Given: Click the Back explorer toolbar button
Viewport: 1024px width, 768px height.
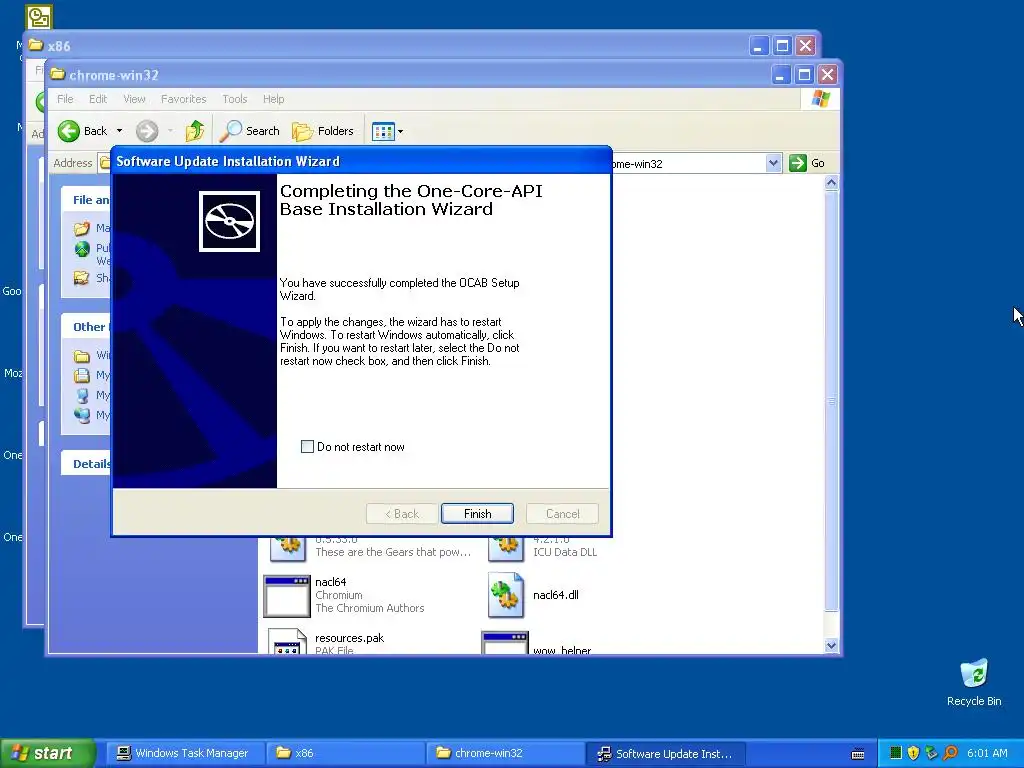Looking at the screenshot, I should (83, 131).
